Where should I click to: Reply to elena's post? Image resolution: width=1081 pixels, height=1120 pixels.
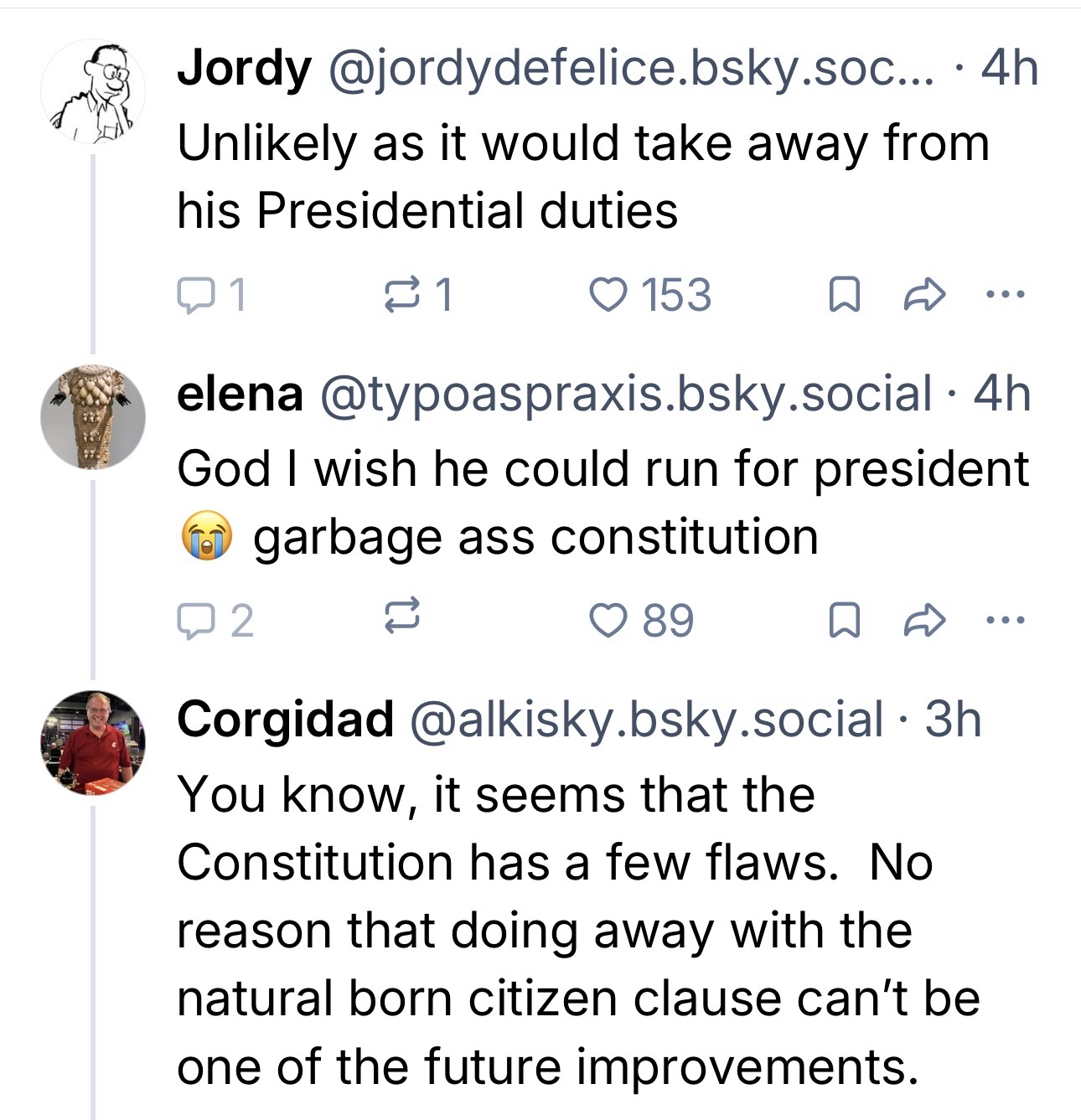194,620
